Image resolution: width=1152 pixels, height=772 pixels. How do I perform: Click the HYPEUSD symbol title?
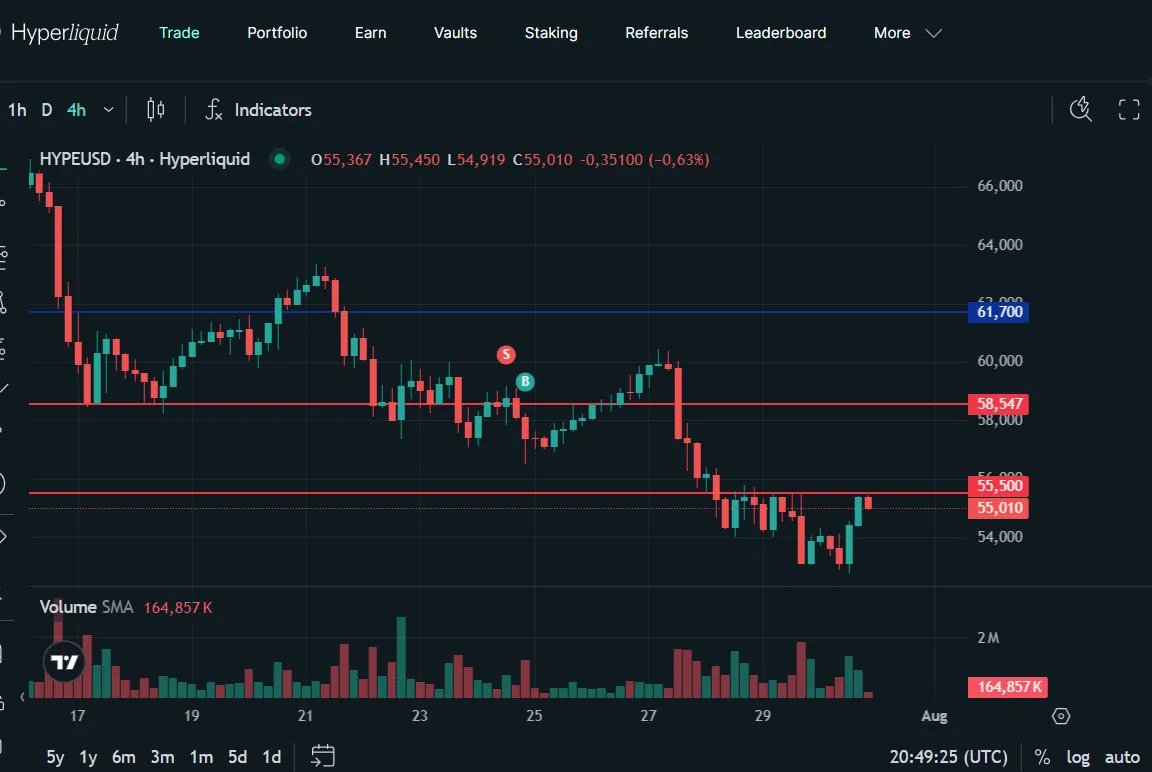[145, 159]
